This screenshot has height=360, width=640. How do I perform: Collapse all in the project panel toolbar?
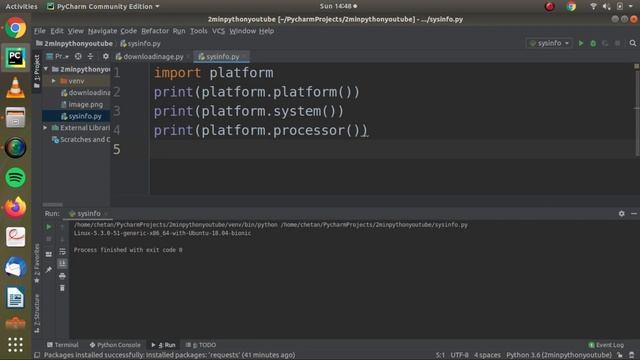coord(91,56)
